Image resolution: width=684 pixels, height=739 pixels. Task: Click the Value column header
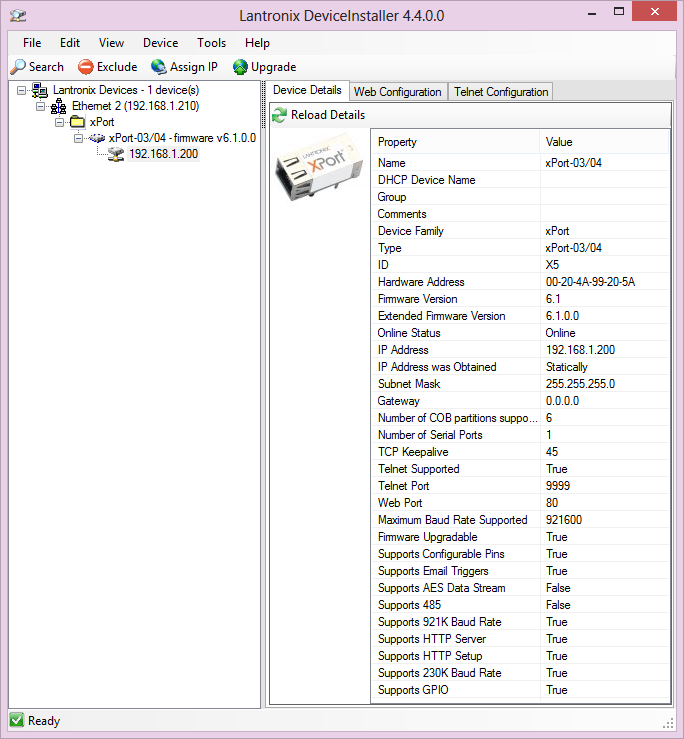point(604,142)
